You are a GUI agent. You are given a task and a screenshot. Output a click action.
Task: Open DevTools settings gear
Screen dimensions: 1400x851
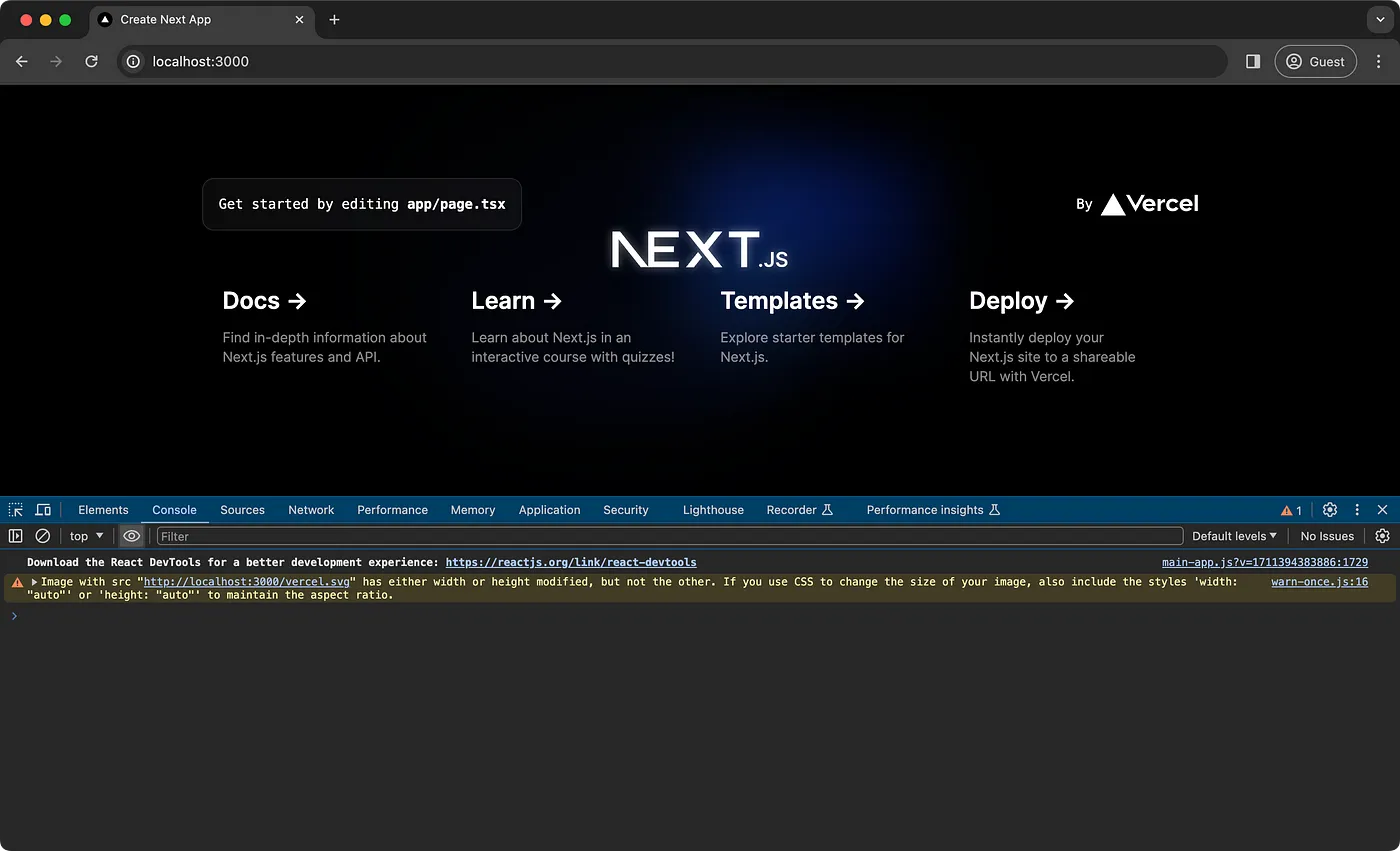(1330, 509)
